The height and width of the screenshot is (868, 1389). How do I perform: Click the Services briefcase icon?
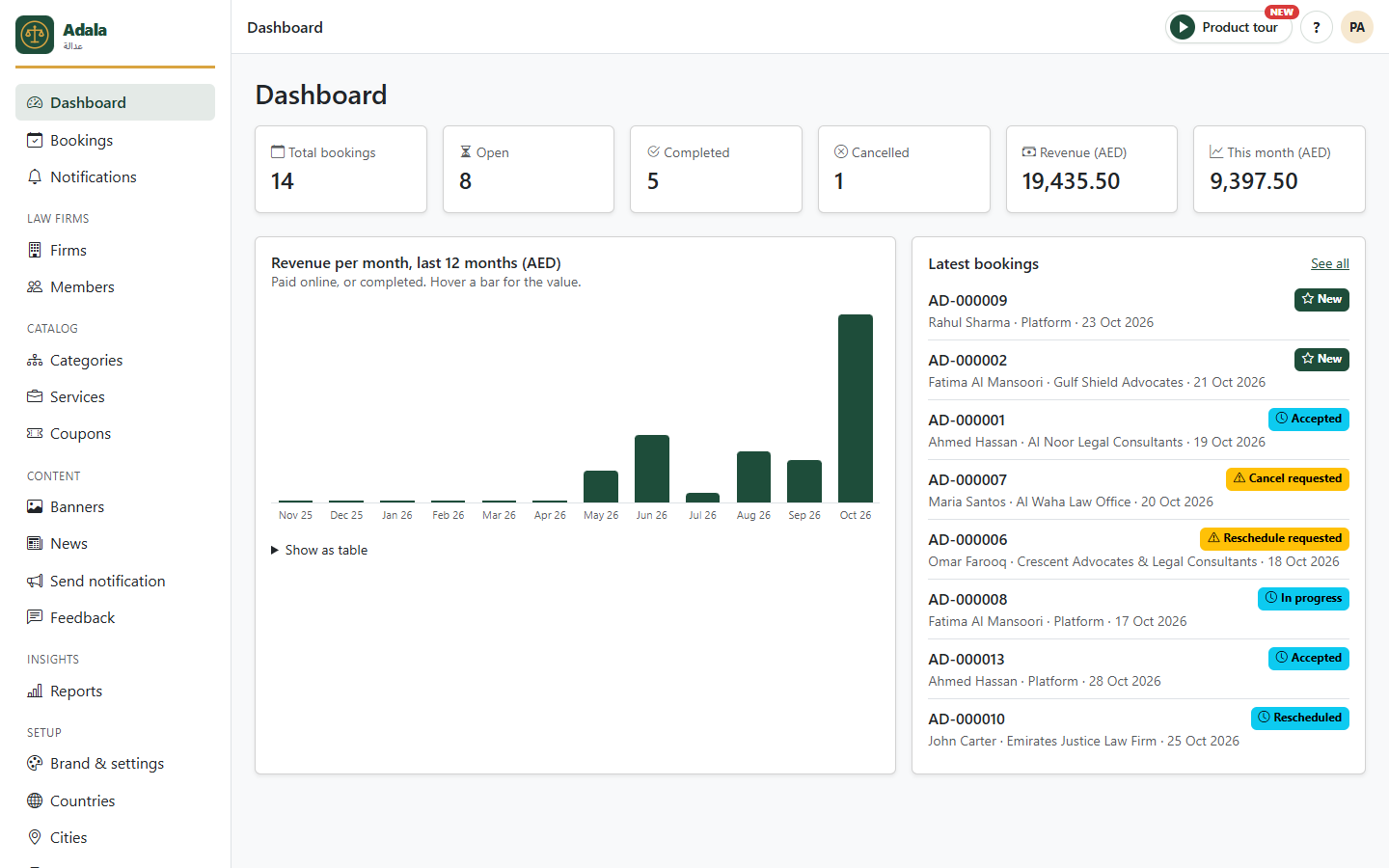point(35,396)
